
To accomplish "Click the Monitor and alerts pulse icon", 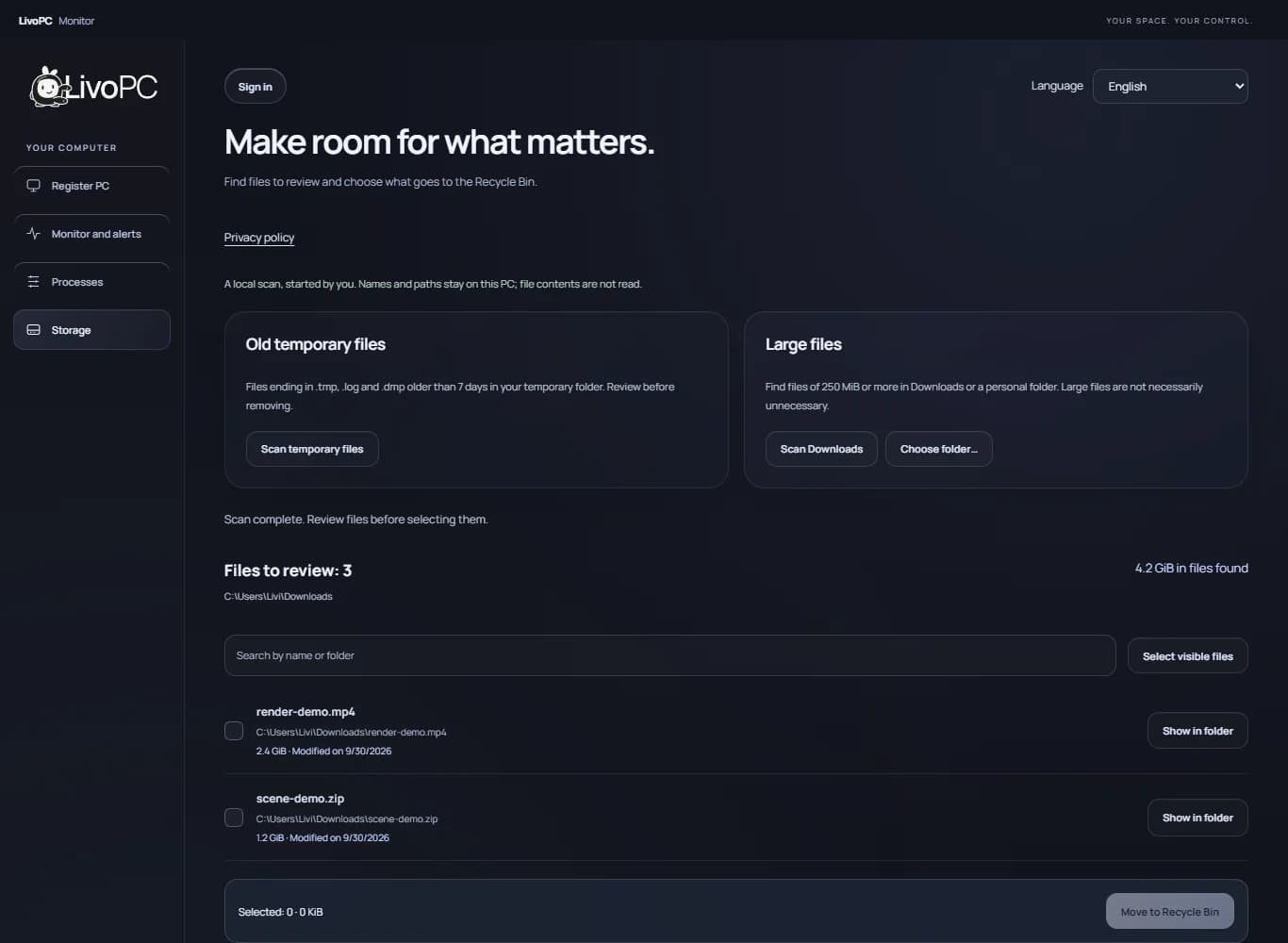I will pos(34,234).
